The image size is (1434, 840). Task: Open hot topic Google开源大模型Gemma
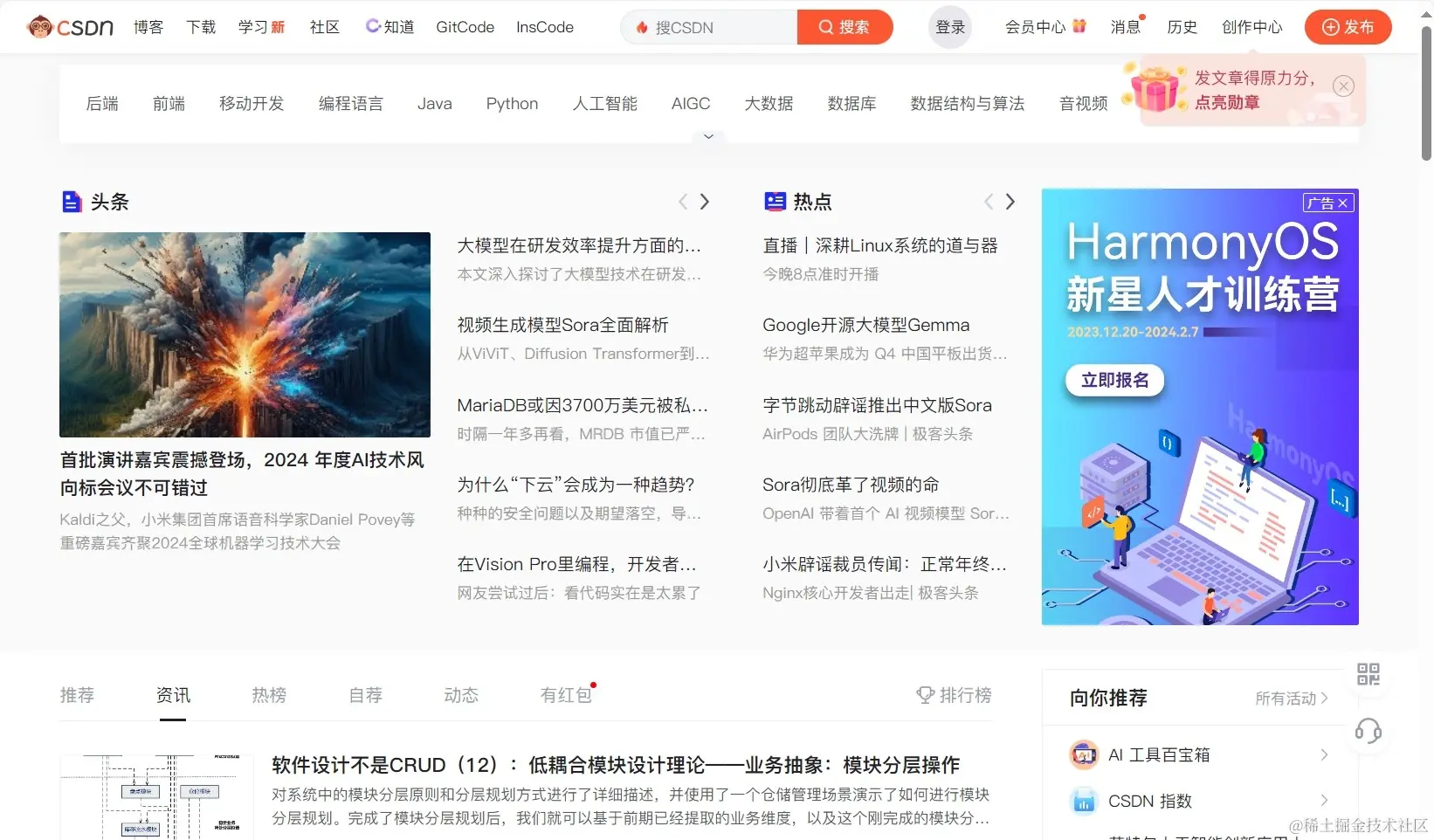865,325
